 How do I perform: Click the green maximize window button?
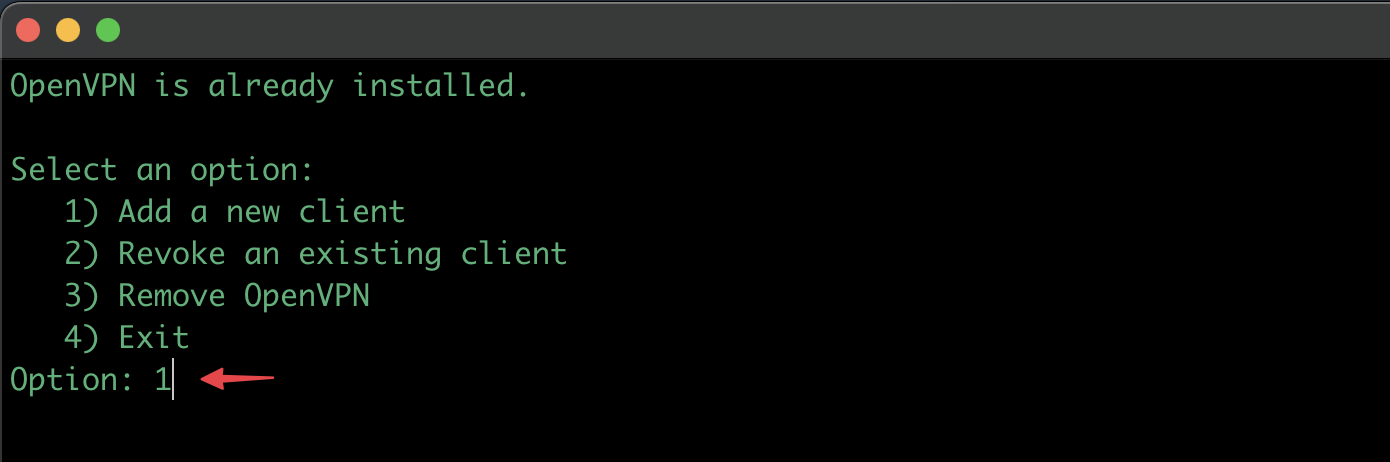point(108,30)
